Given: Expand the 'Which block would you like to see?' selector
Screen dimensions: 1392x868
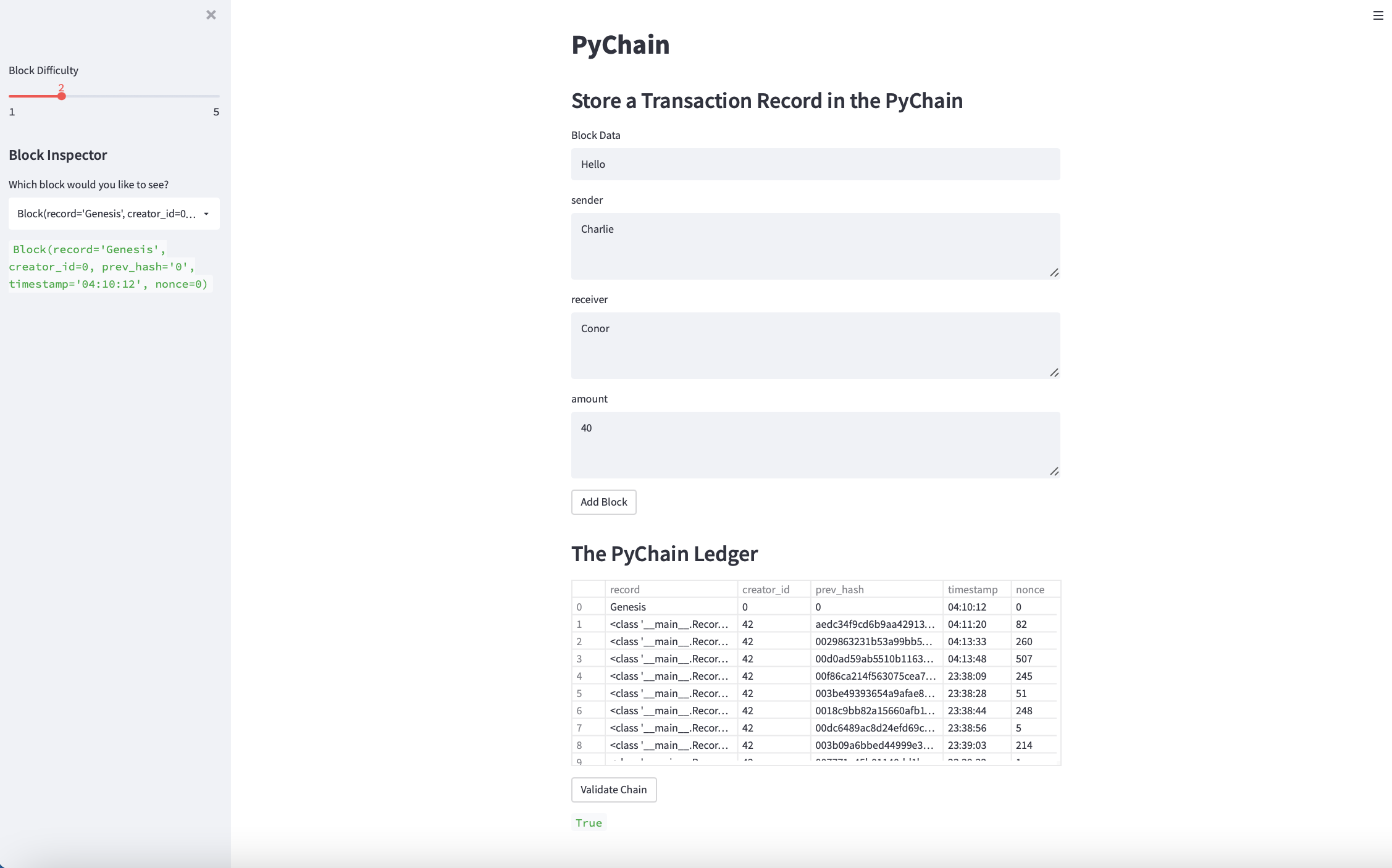Looking at the screenshot, I should pos(114,214).
